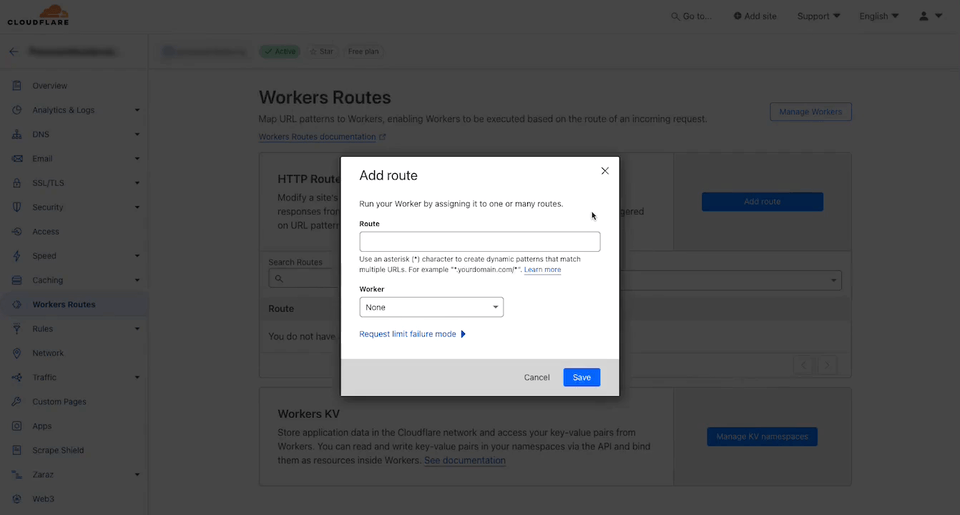Click the Workers Routes sidebar icon

pyautogui.click(x=17, y=304)
